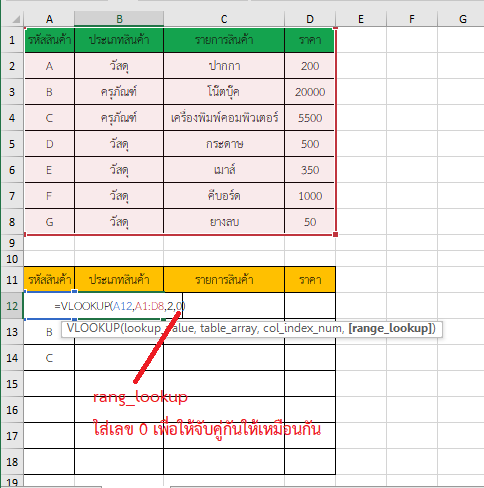Click cell with price 5500

[x=310, y=118]
